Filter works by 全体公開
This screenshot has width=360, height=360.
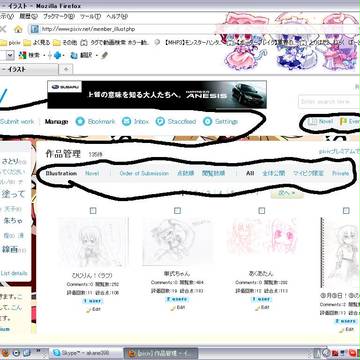(x=274, y=173)
